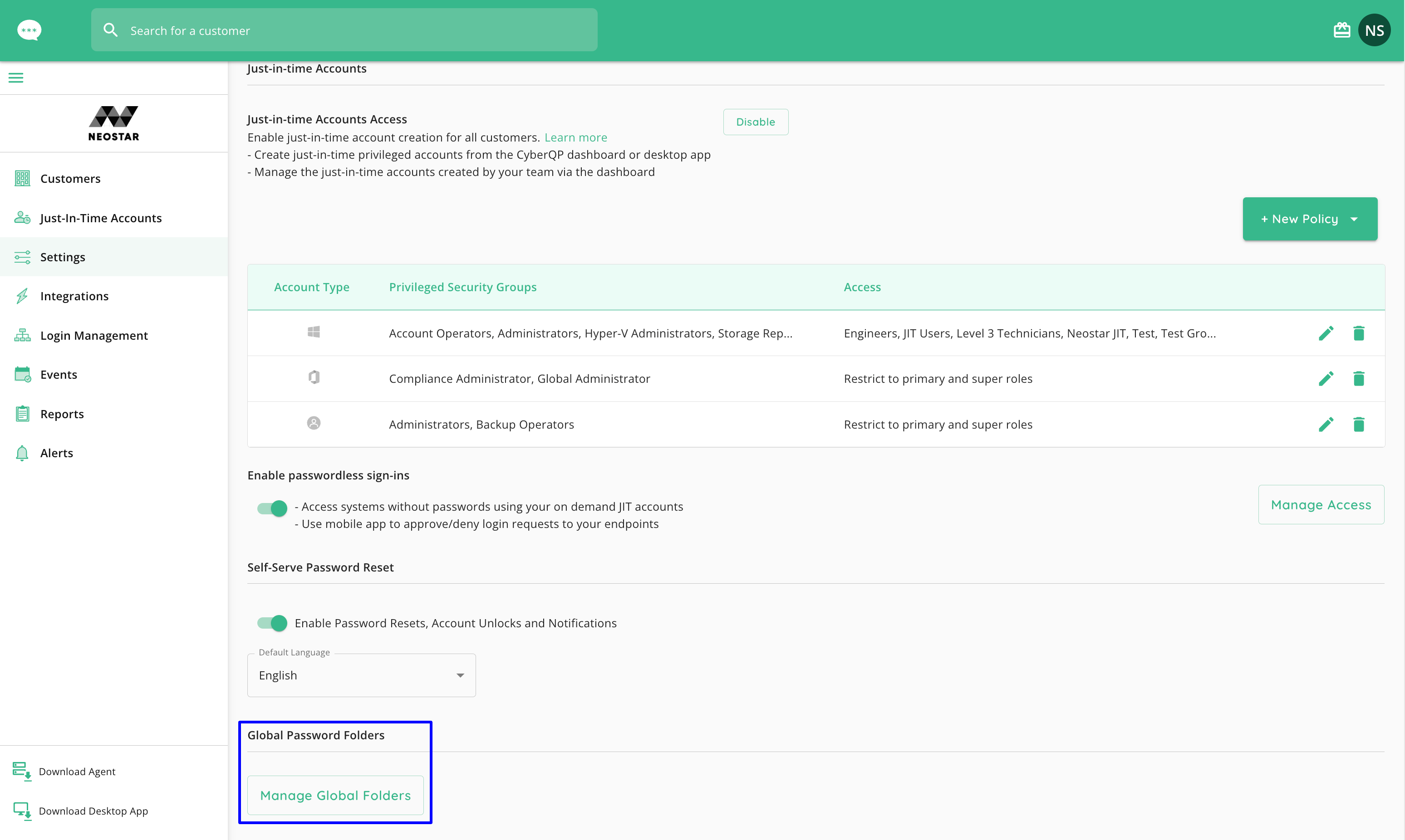
Task: Delete the Account Operators policy row
Action: tap(1359, 333)
